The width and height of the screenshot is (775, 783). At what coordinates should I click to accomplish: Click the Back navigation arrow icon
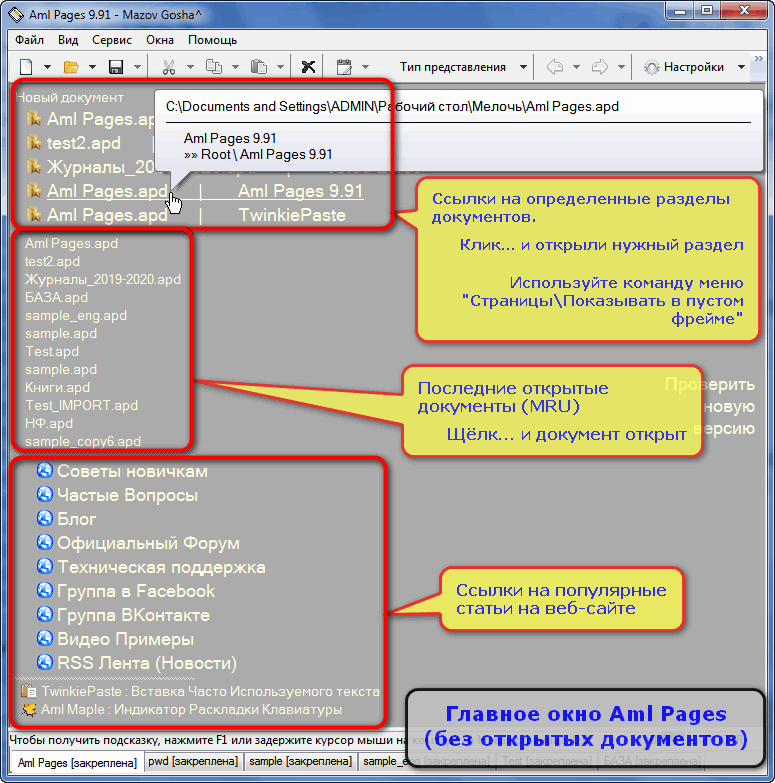point(555,66)
